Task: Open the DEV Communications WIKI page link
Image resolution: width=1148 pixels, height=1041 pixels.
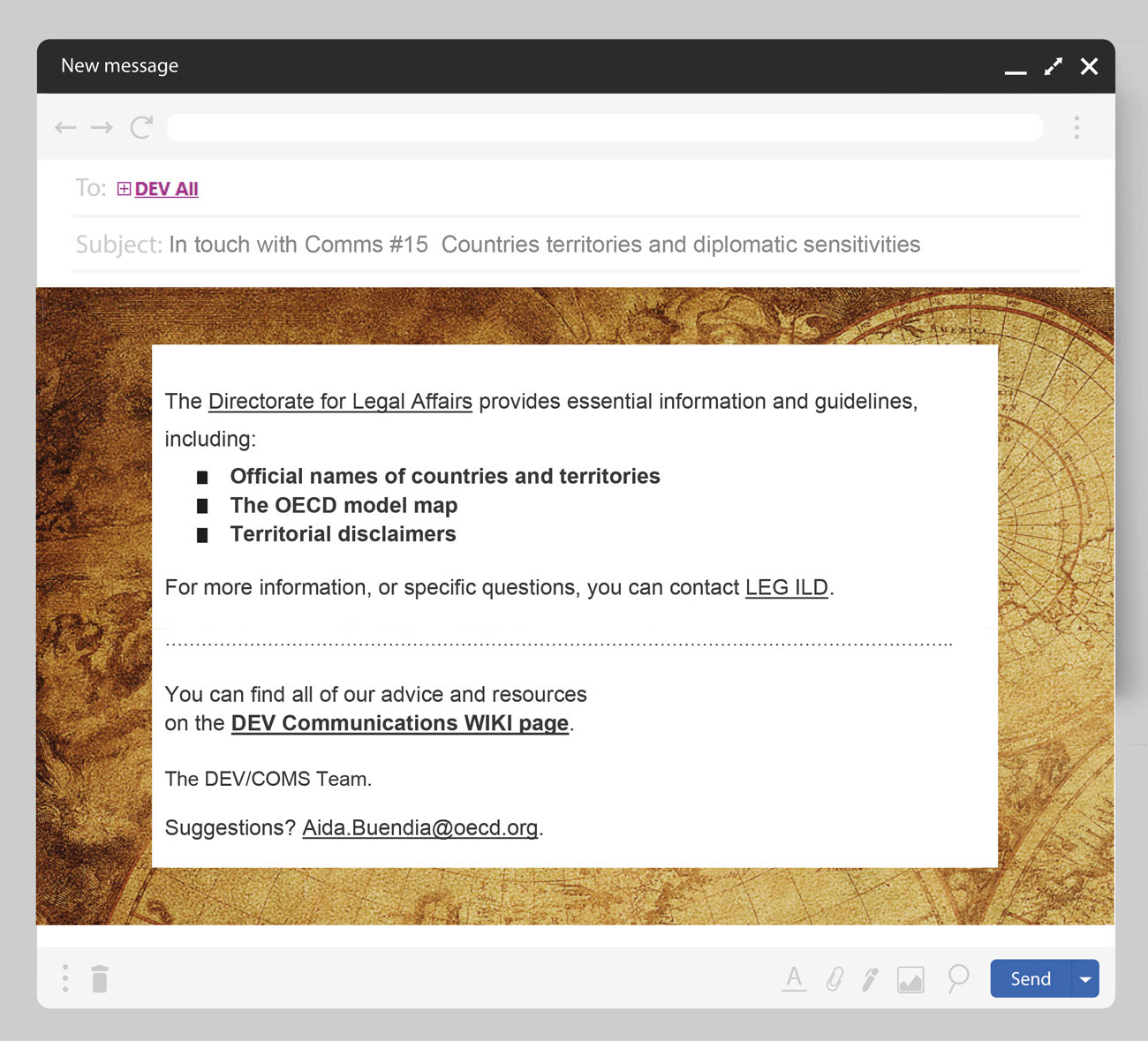Action: pos(399,723)
